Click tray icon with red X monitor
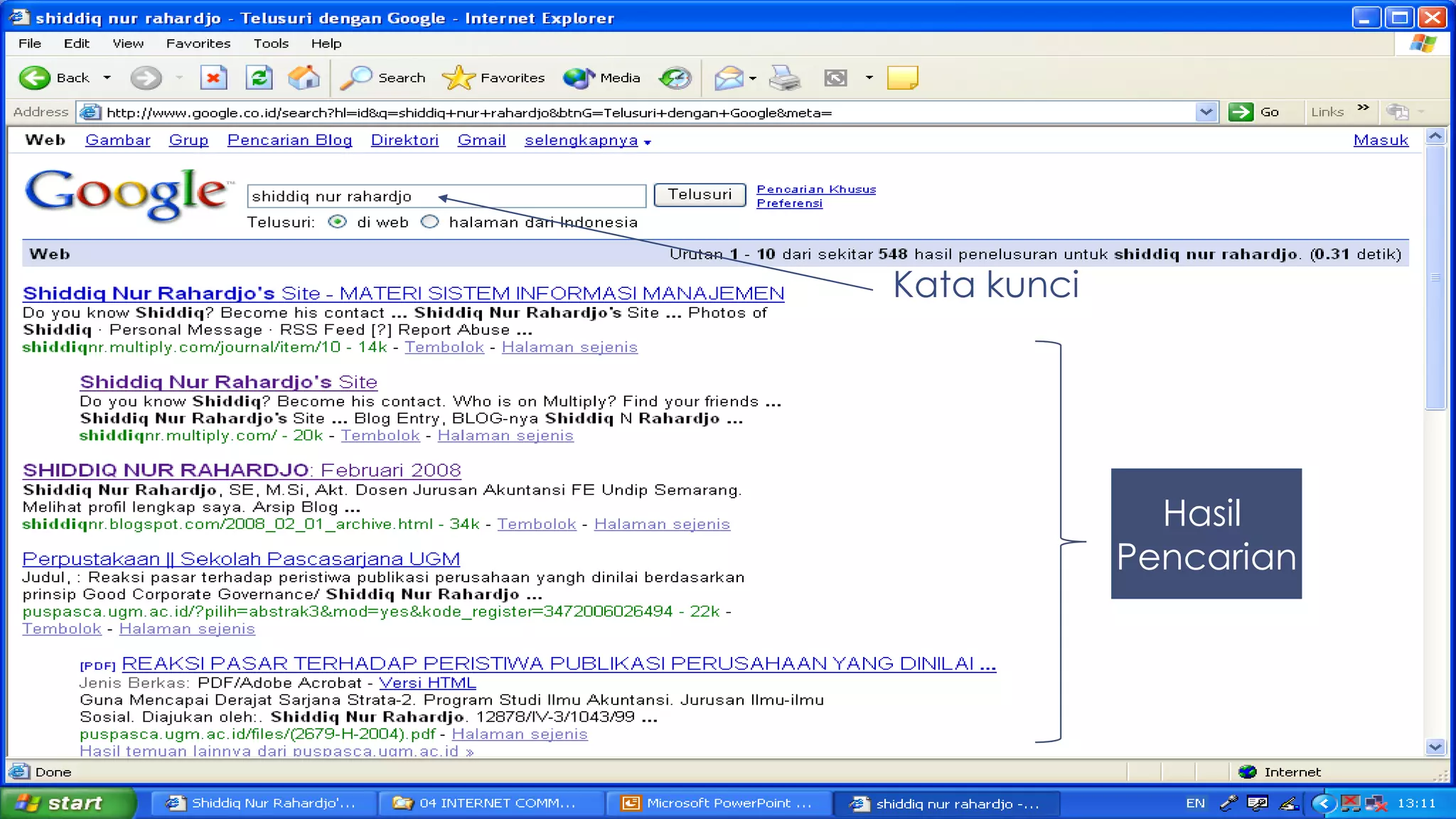The image size is (1456, 819). pos(1350,803)
